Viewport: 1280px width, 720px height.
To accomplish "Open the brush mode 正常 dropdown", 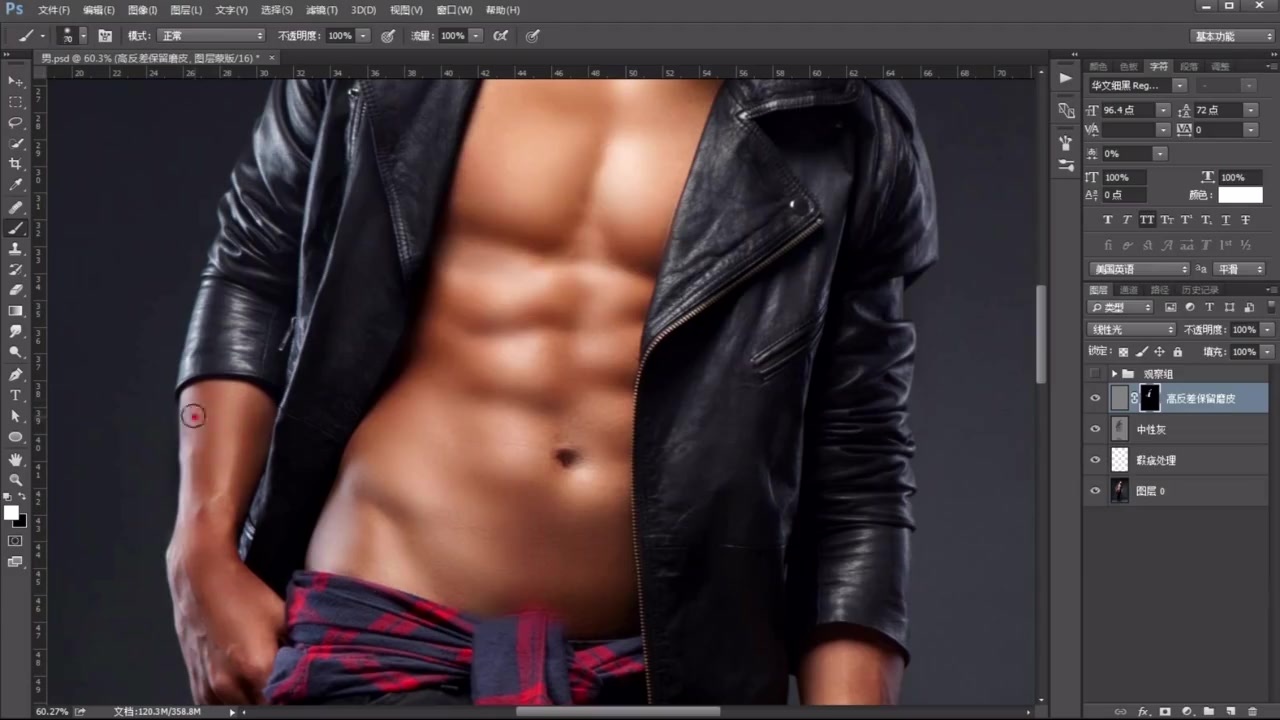I will [211, 35].
